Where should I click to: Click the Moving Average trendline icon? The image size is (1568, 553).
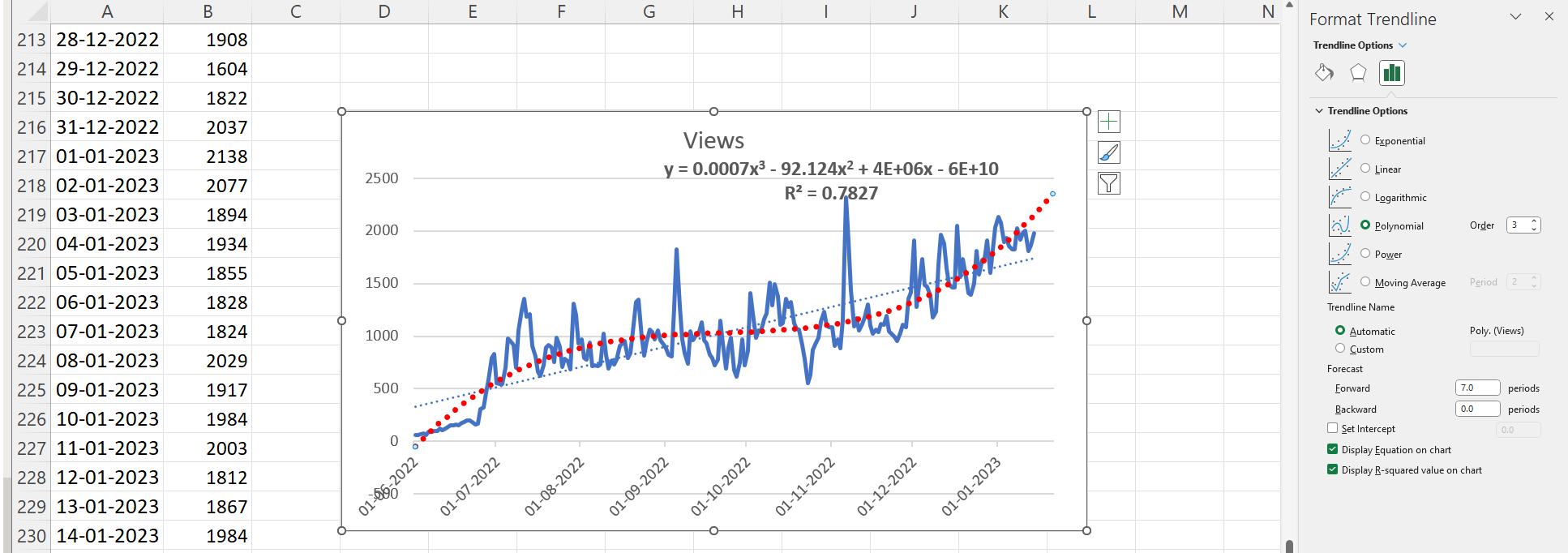coord(1339,282)
